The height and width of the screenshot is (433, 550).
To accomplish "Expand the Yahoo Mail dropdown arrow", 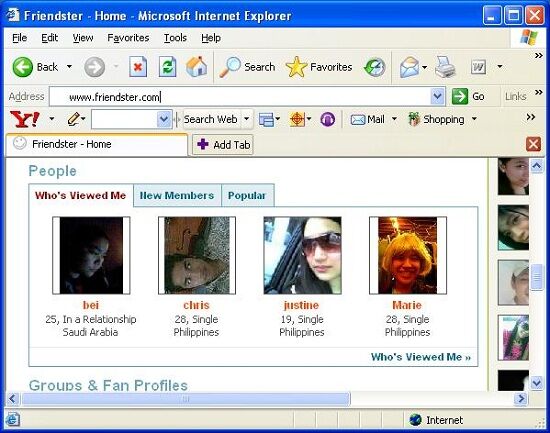I will click(394, 119).
